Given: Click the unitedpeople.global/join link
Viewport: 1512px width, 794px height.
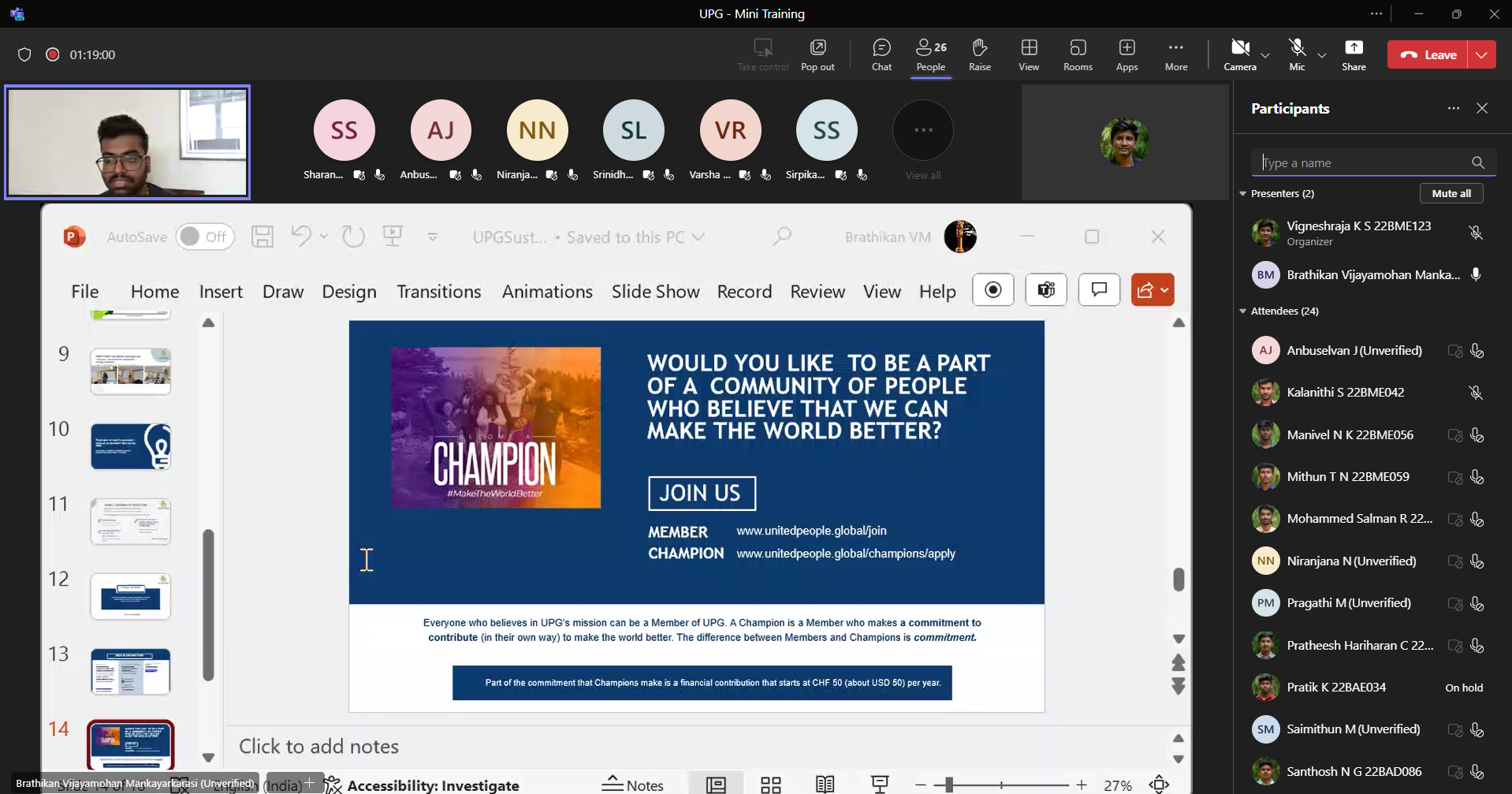Looking at the screenshot, I should (811, 531).
